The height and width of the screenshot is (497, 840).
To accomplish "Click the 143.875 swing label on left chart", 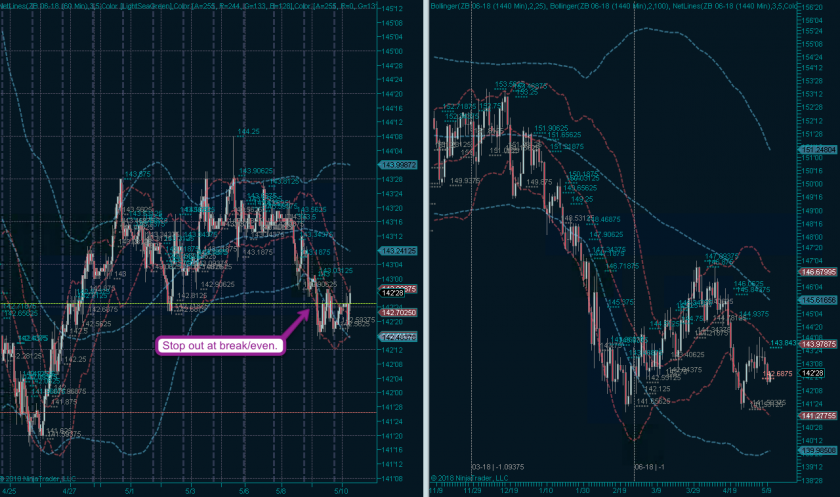I will coord(138,174).
